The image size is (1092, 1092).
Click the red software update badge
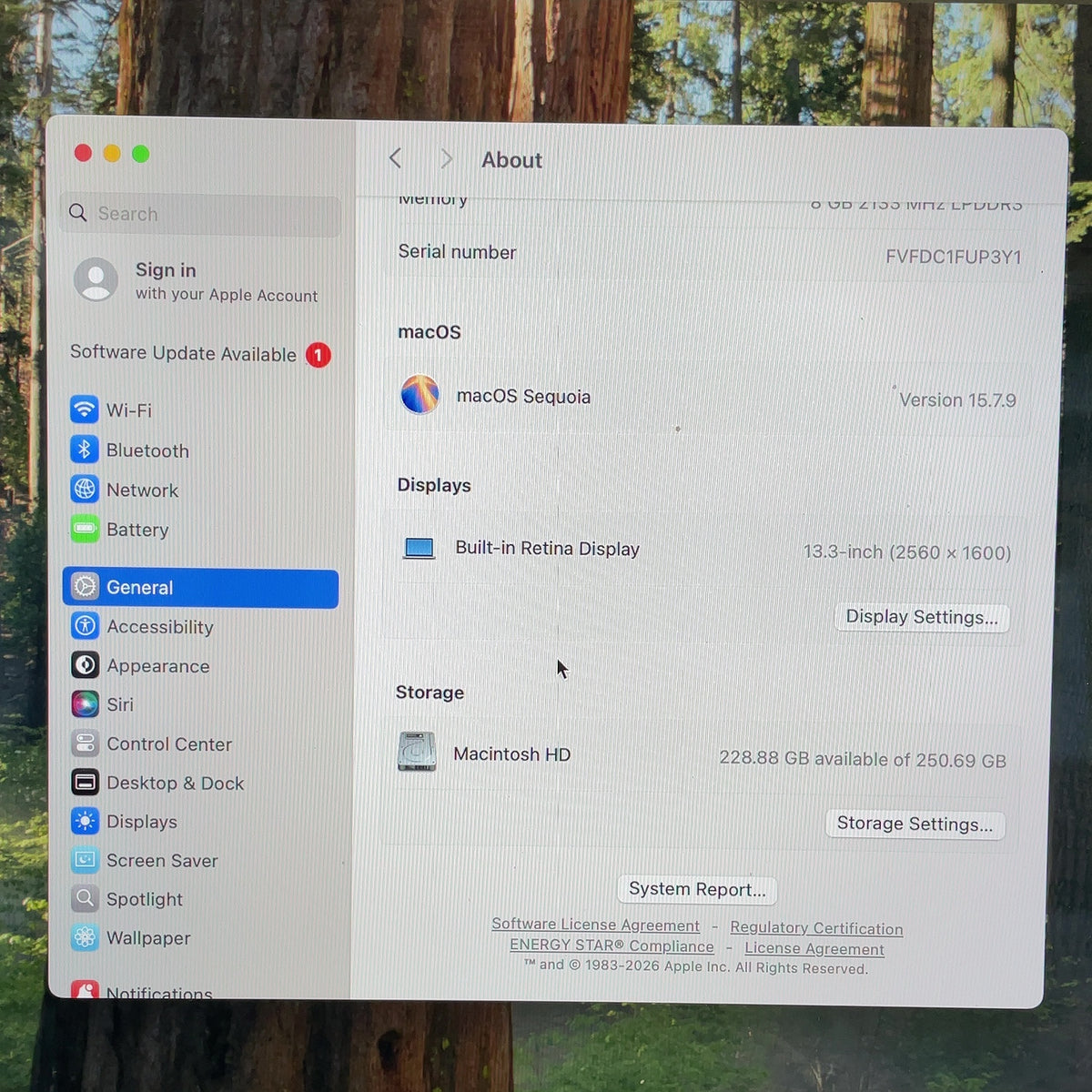(x=318, y=355)
